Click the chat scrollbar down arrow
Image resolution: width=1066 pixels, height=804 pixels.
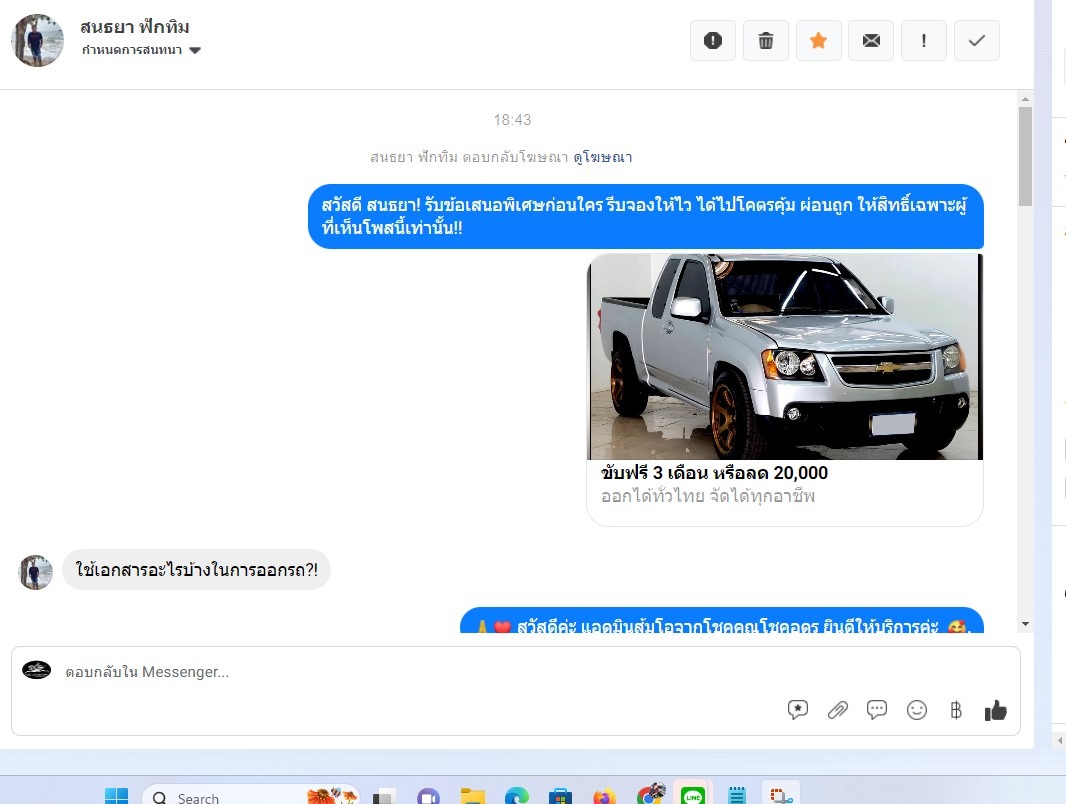click(1025, 624)
